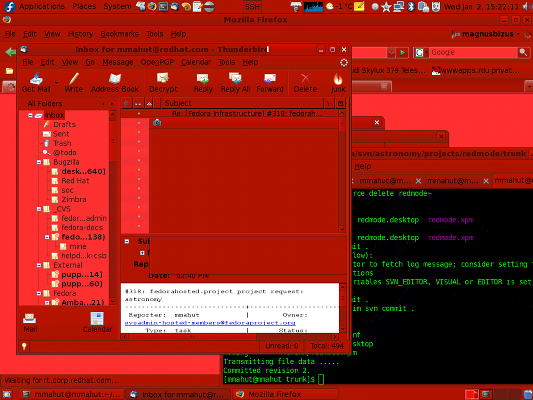The height and width of the screenshot is (400, 533).
Task: Click the Reply All toolbar icon
Action: tap(235, 79)
